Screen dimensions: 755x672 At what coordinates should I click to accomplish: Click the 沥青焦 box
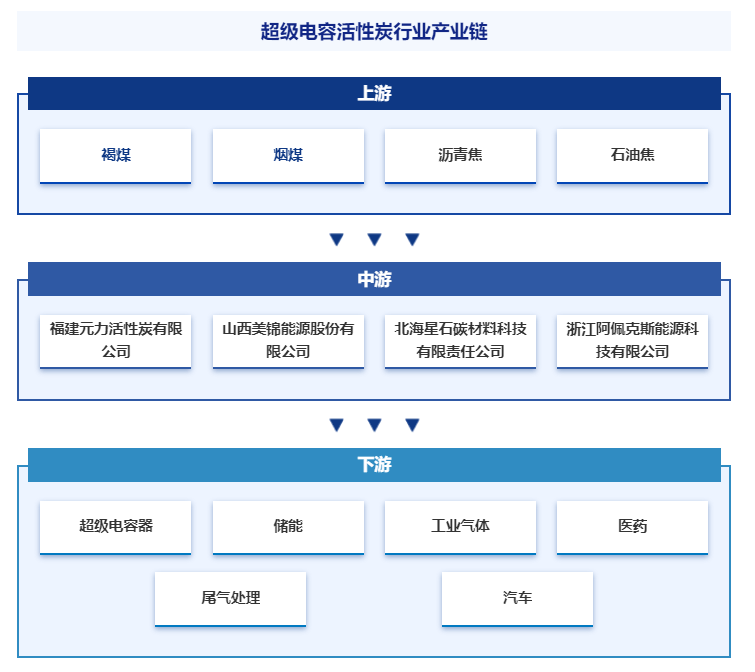[x=460, y=155]
